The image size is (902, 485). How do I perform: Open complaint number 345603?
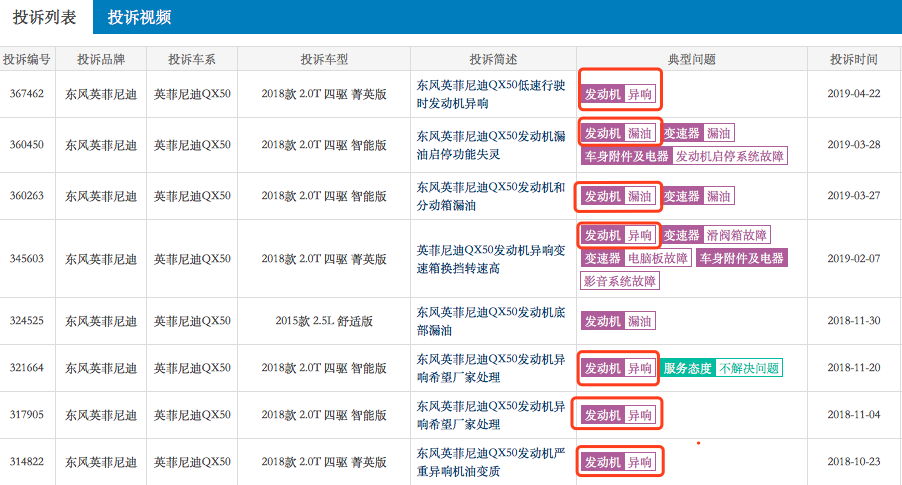coord(26,259)
